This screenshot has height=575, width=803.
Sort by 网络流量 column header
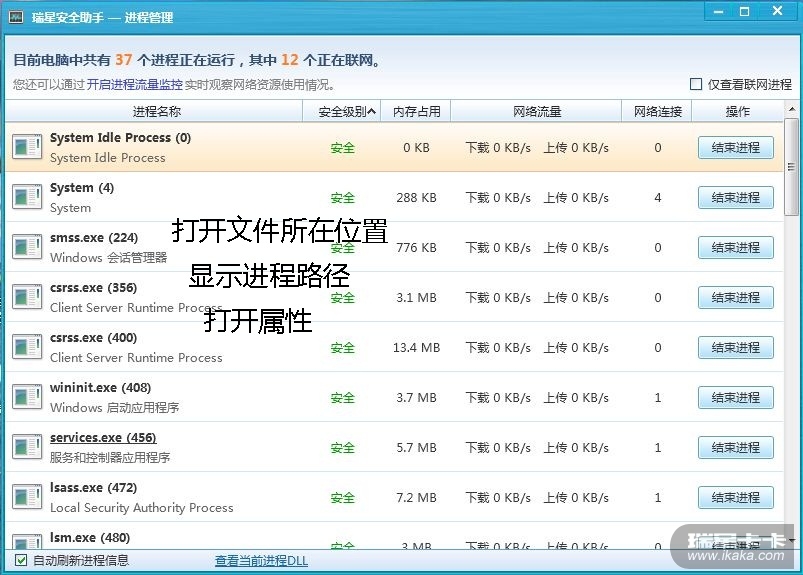536,111
